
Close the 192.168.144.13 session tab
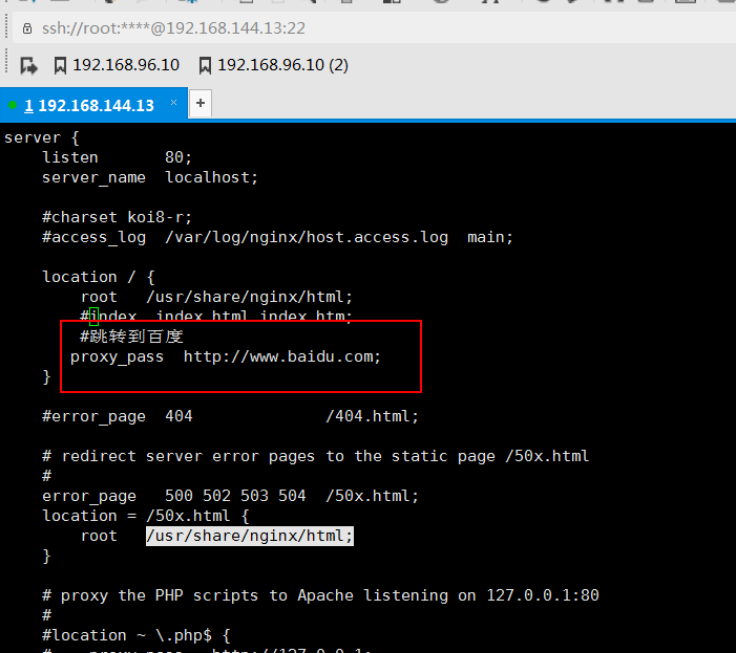174,102
